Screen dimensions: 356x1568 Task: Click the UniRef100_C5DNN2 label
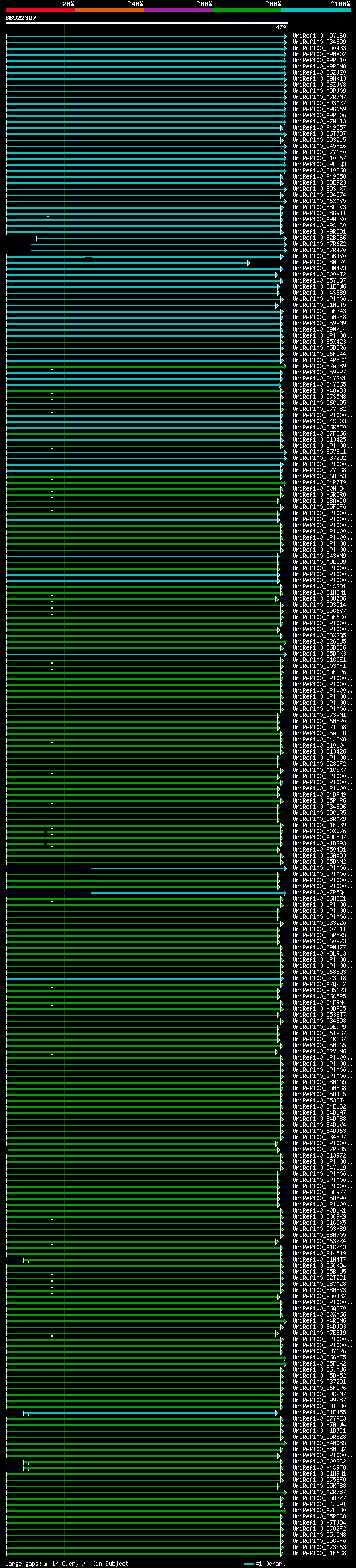click(x=319, y=862)
